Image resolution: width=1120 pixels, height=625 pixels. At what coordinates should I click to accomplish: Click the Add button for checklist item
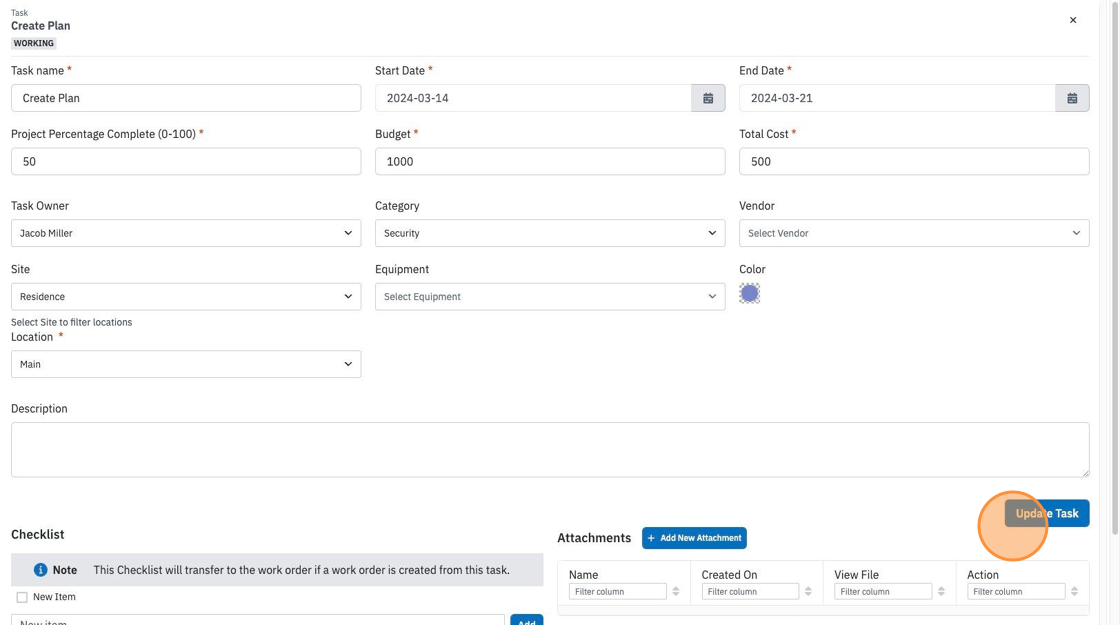pyautogui.click(x=526, y=620)
